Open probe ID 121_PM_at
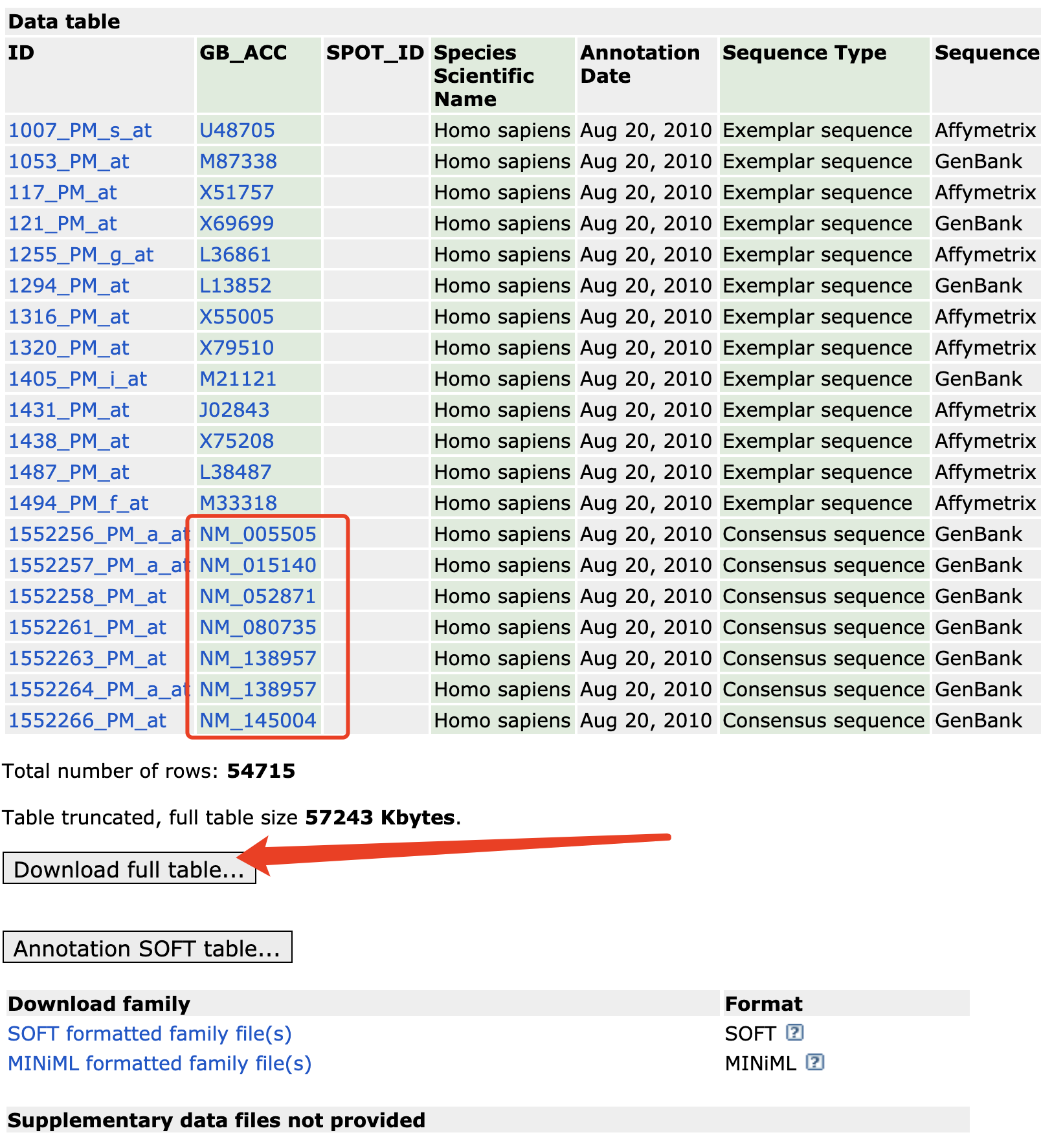 point(62,224)
